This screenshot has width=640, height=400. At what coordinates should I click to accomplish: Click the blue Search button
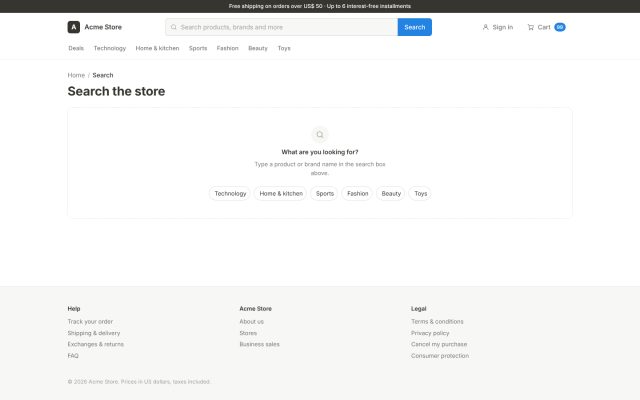[x=415, y=27]
